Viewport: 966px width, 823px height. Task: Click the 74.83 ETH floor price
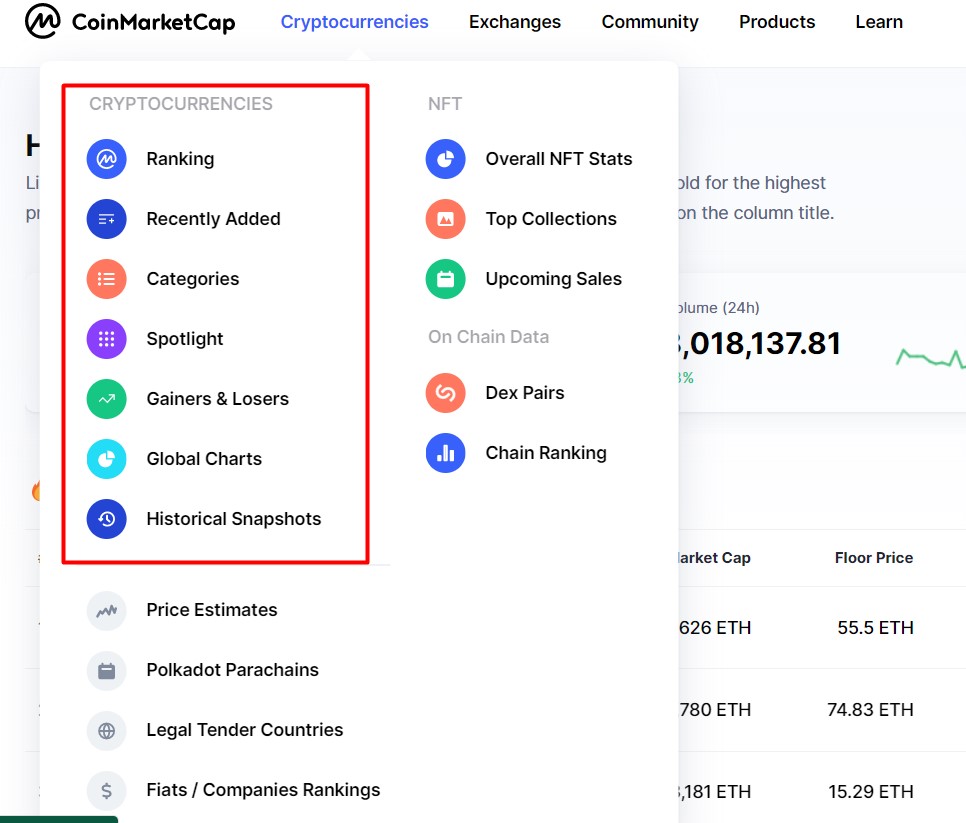tap(870, 710)
